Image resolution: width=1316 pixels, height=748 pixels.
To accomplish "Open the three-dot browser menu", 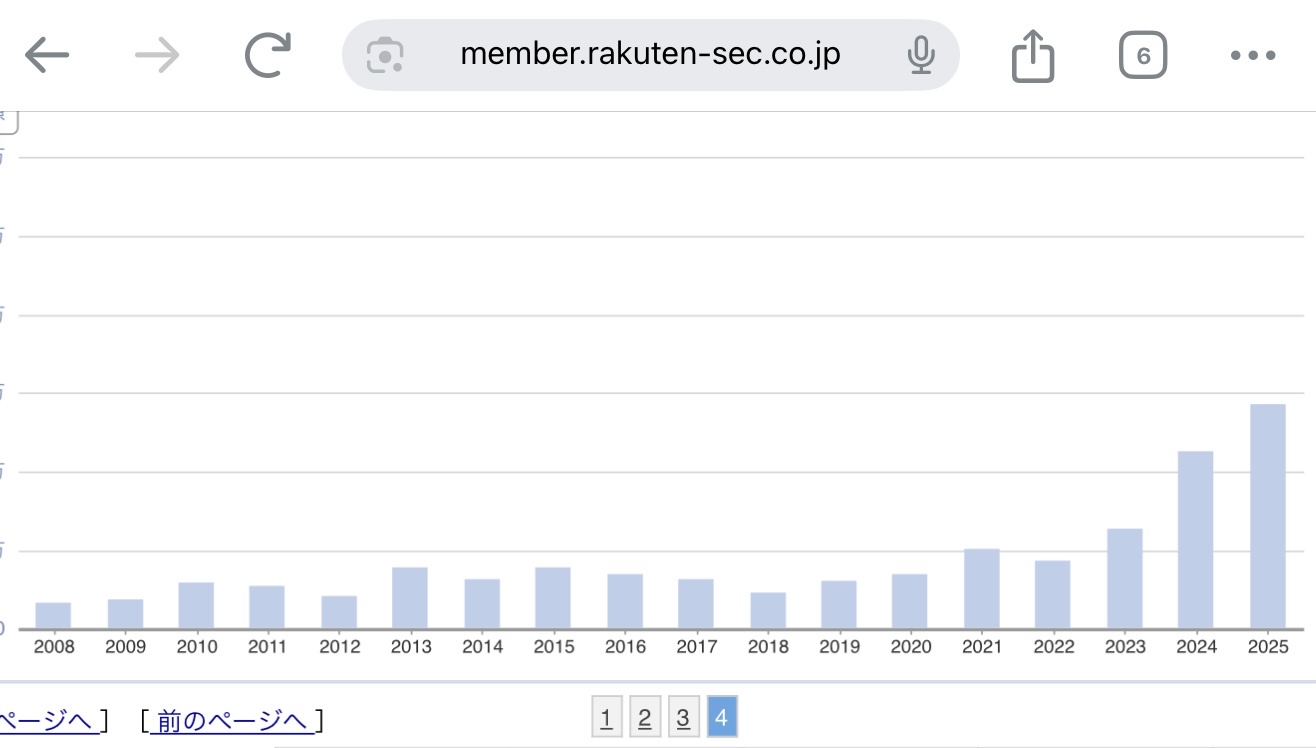I will pos(1253,56).
